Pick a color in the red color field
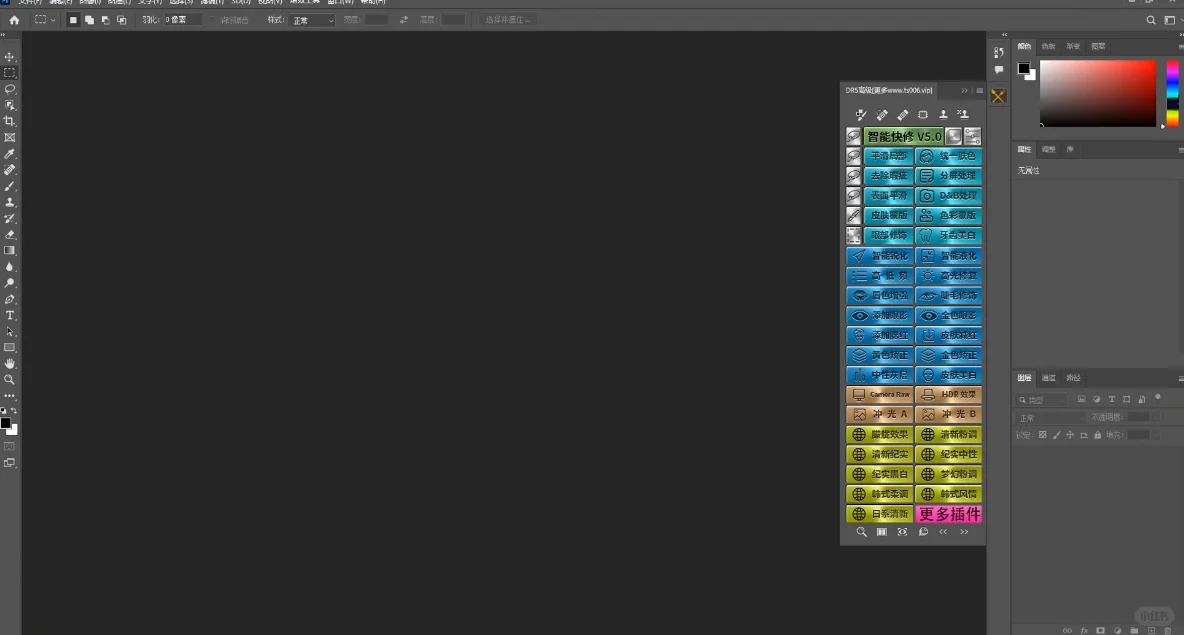This screenshot has height=635, width=1184. [x=1098, y=94]
